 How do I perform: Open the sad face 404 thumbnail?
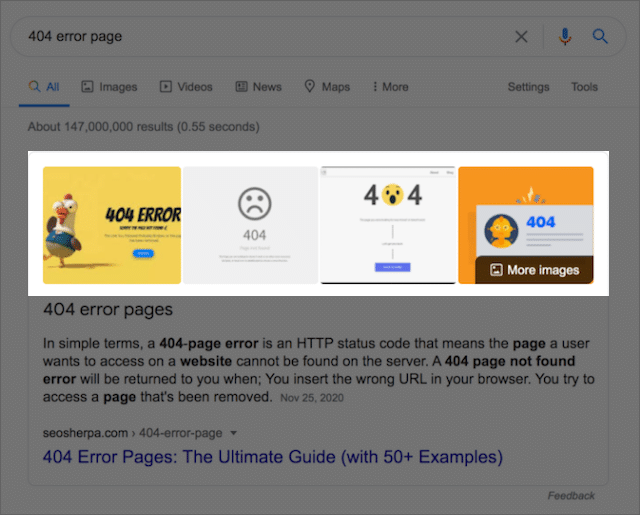click(x=250, y=225)
